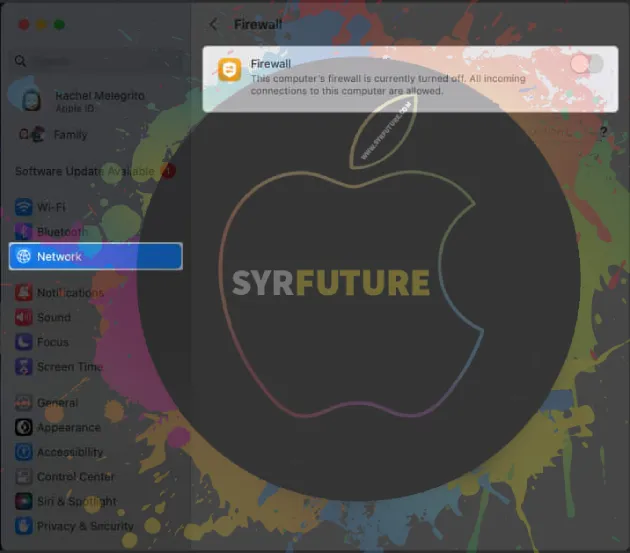Open Focus settings label
Viewport: 630px width, 553px height.
[53, 342]
